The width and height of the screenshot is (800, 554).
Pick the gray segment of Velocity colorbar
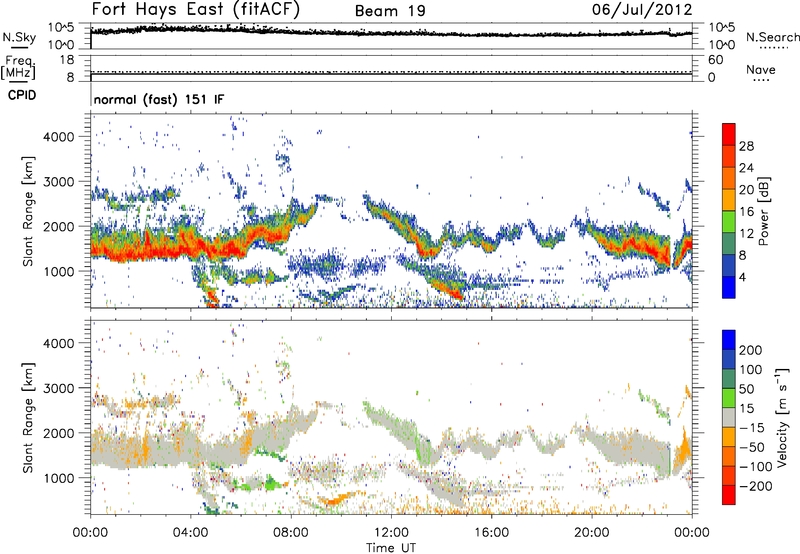[x=729, y=418]
